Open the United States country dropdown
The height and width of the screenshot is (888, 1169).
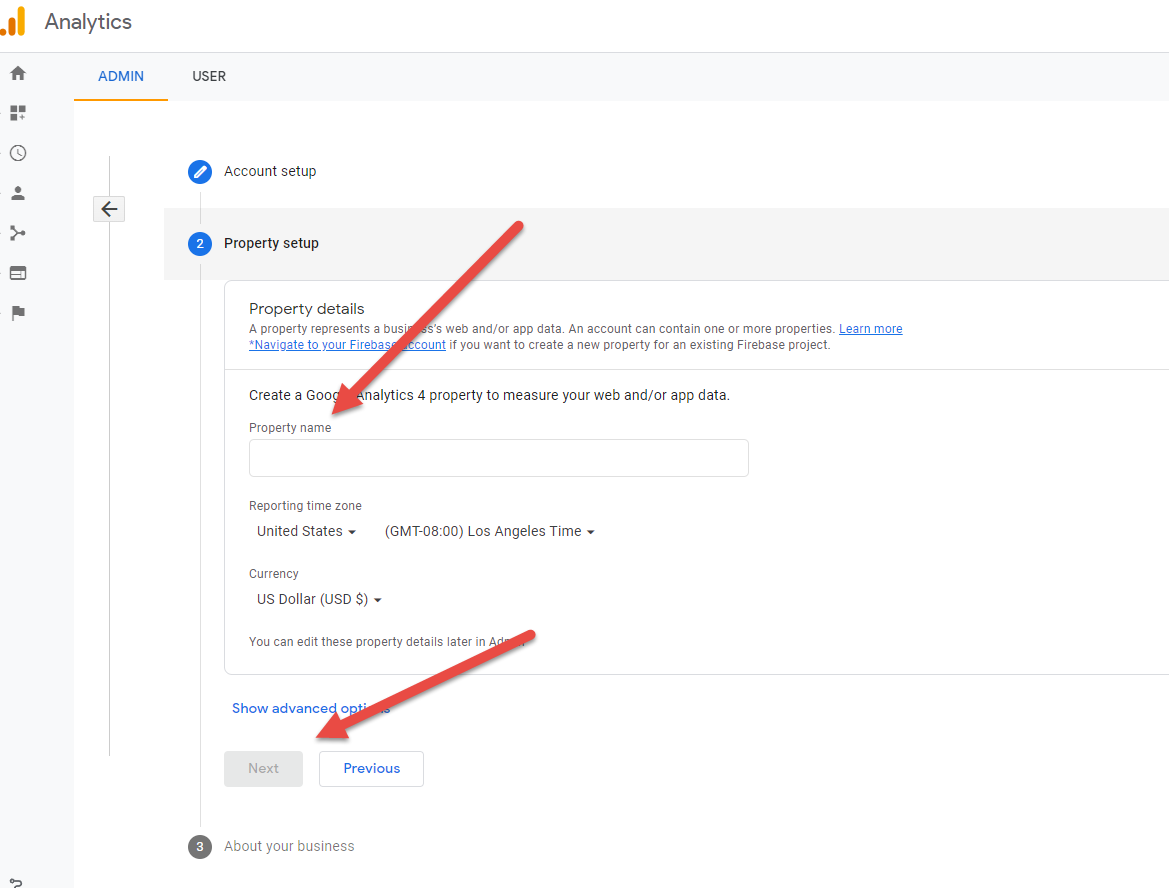click(306, 531)
